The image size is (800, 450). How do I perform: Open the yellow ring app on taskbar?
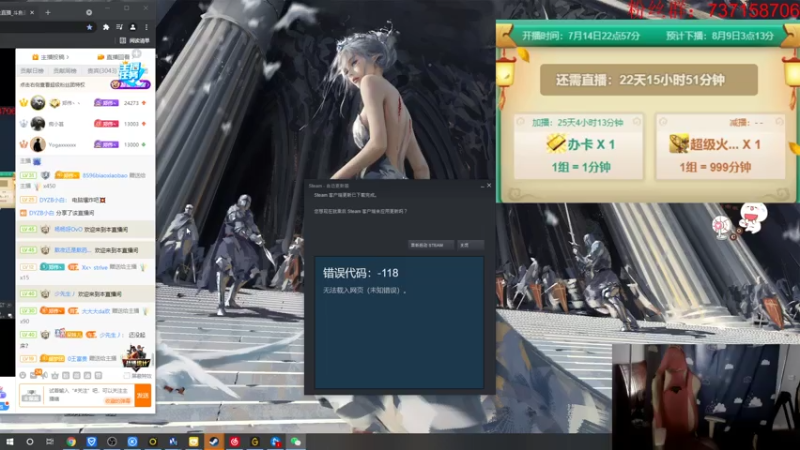(153, 441)
